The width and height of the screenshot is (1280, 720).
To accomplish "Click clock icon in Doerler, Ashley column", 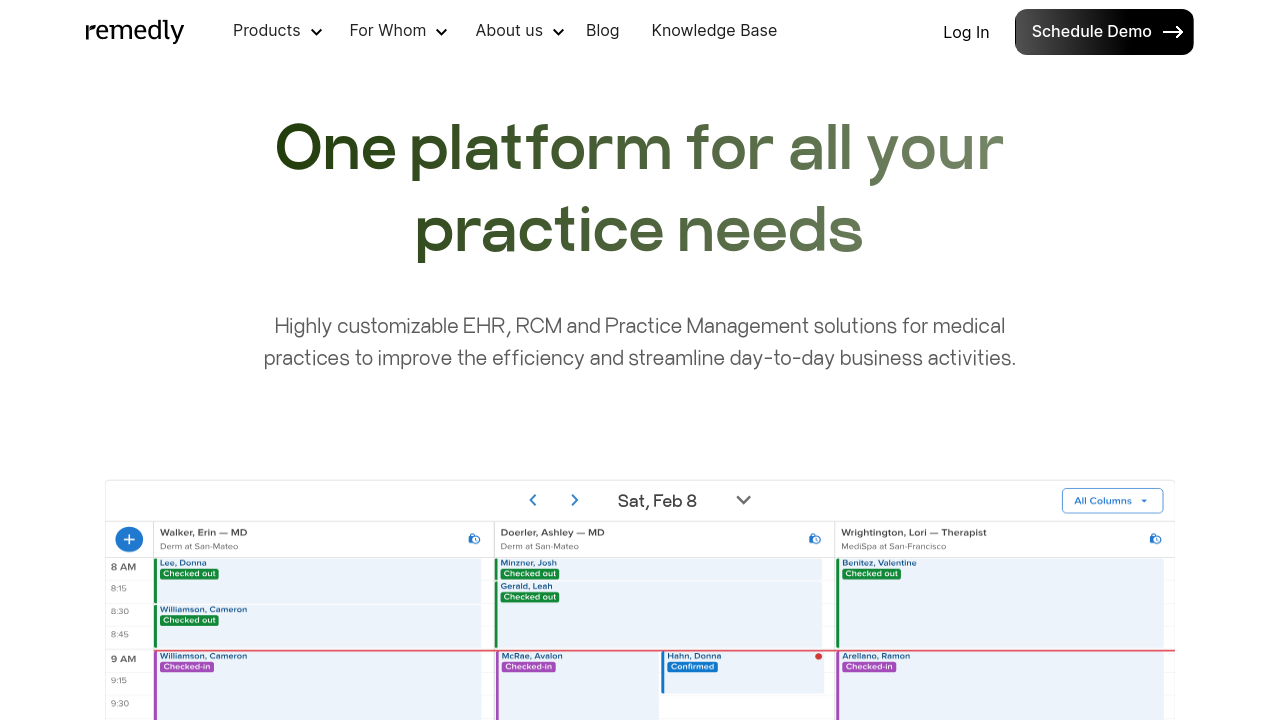I will tap(815, 539).
